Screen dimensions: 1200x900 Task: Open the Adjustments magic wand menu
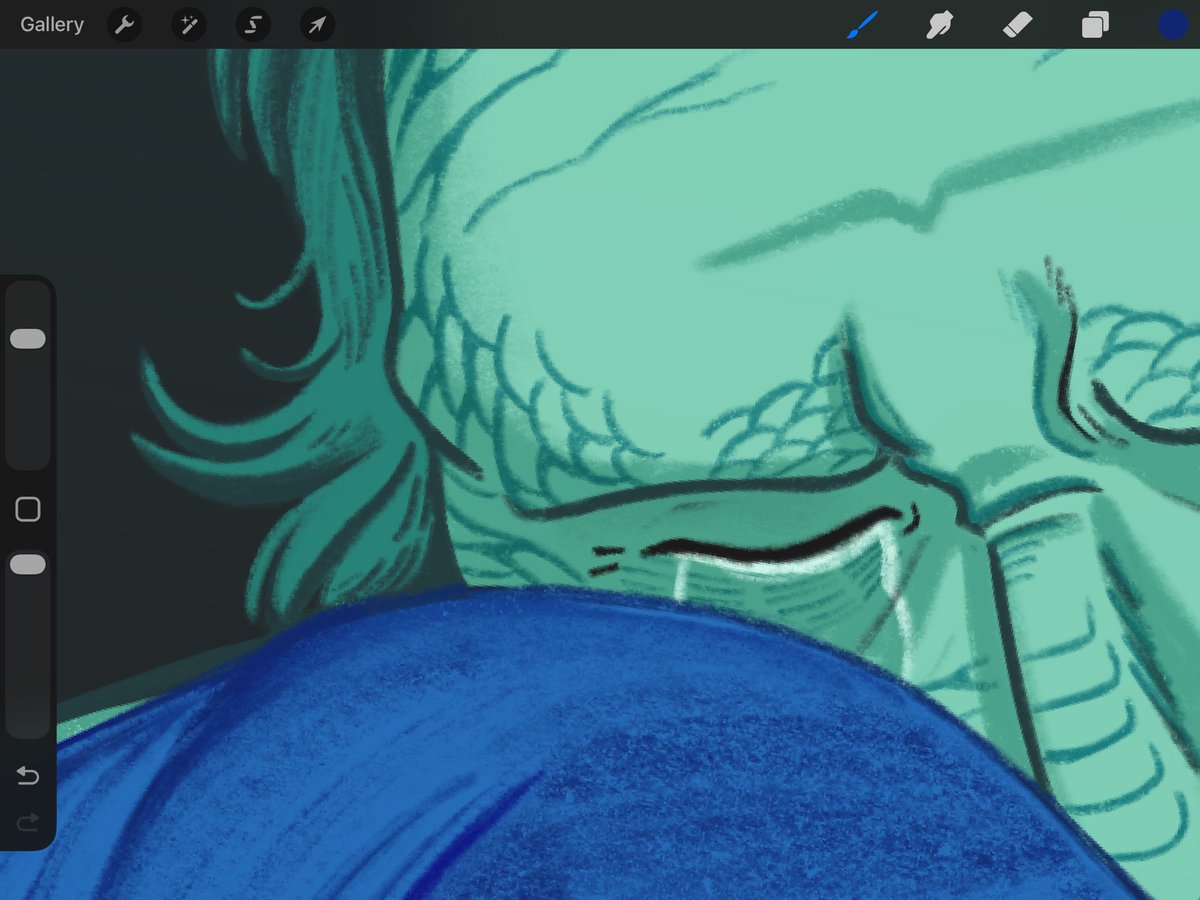point(188,25)
